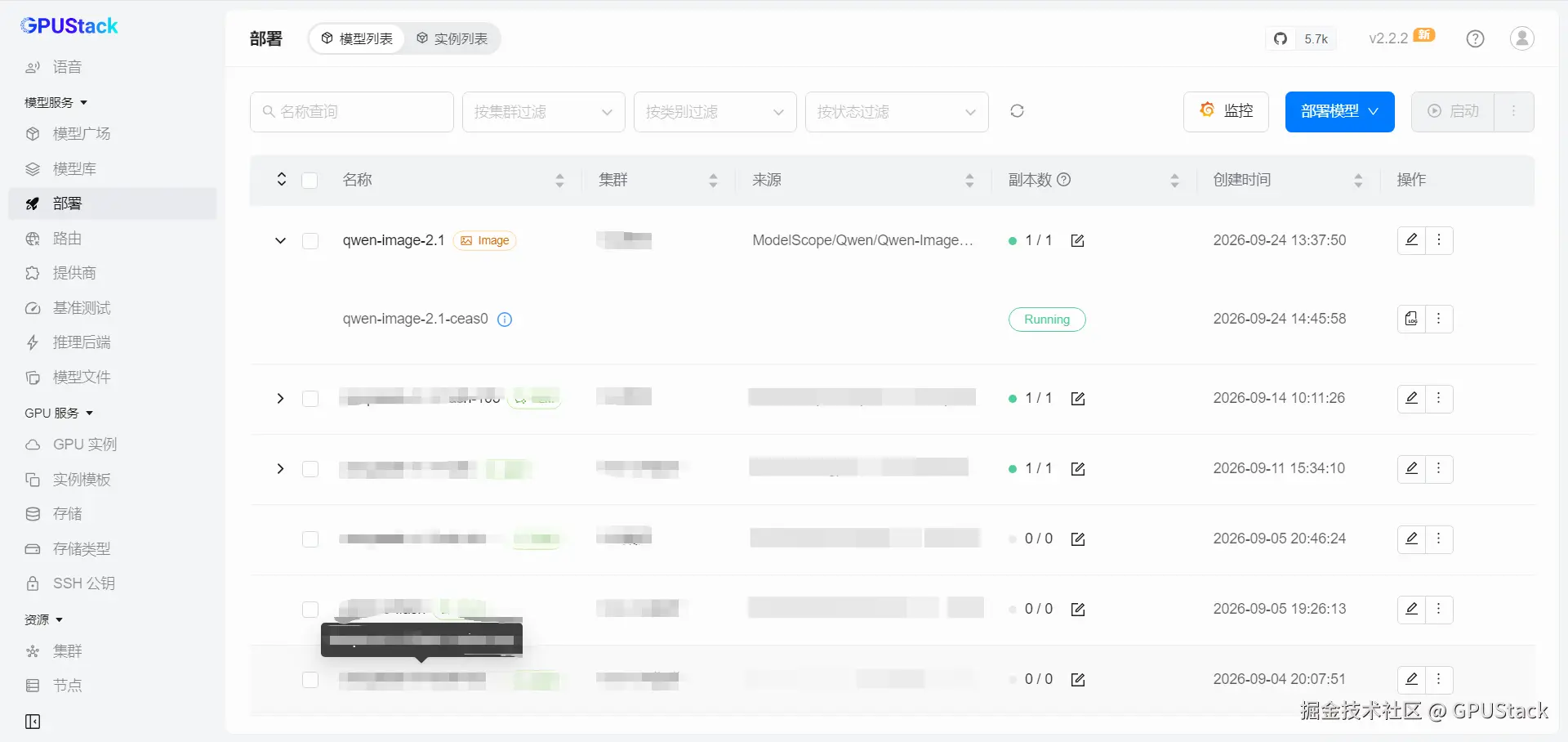Screen dimensions: 1568x742
Task: Collapse the expanded qwen-image-2.1 row
Action: point(280,241)
